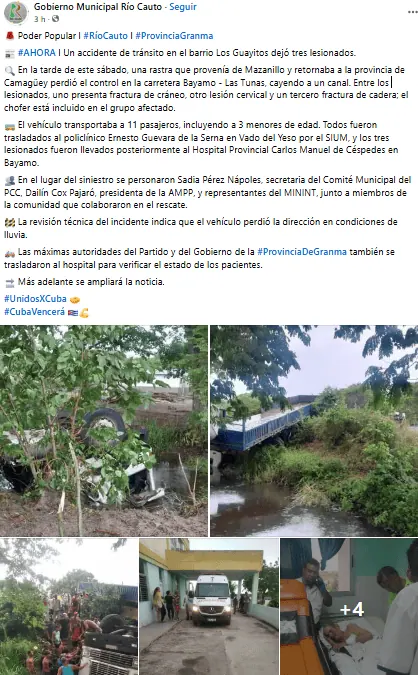Image resolution: width=418 pixels, height=675 pixels.
Task: Open the #RíoCauto hashtag
Action: point(105,36)
